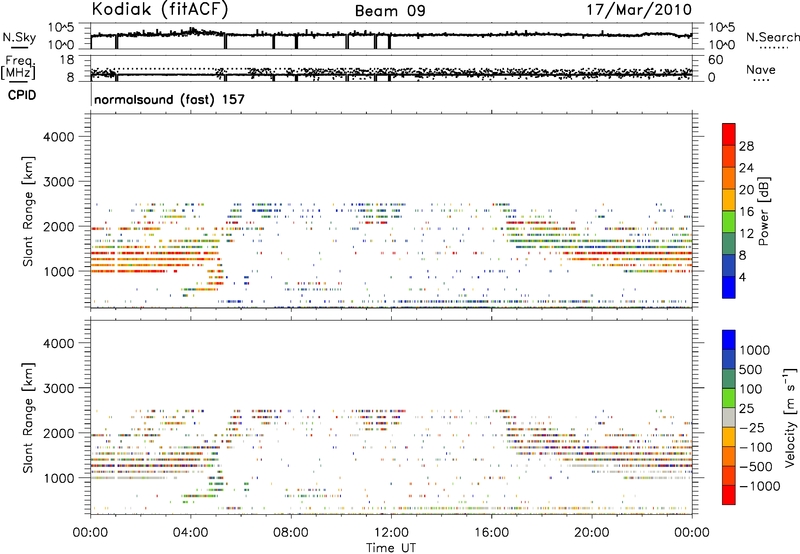Select the bright blue power segment below 4 dB
The height and width of the screenshot is (554, 800).
click(x=729, y=287)
